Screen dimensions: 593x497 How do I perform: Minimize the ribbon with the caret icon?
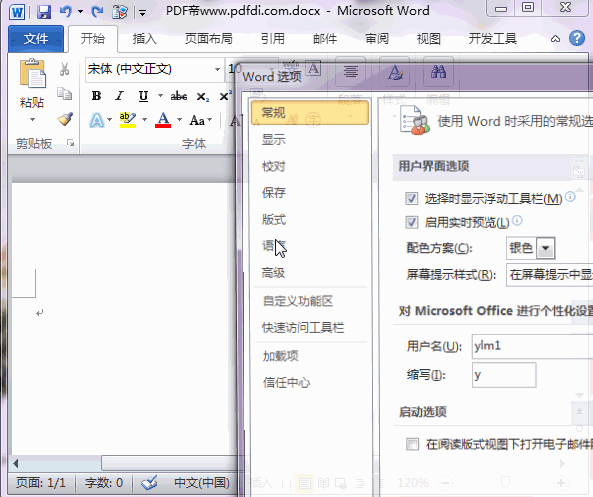555,39
